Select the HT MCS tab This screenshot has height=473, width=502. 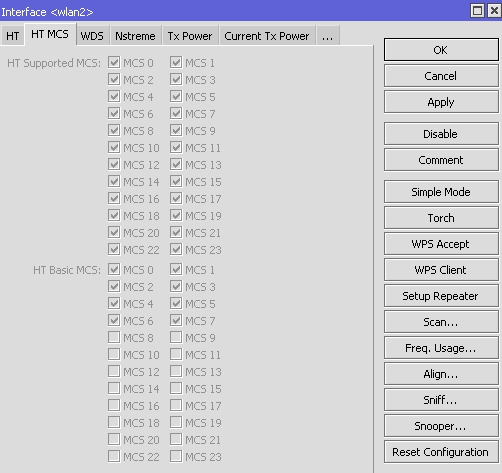[50, 34]
